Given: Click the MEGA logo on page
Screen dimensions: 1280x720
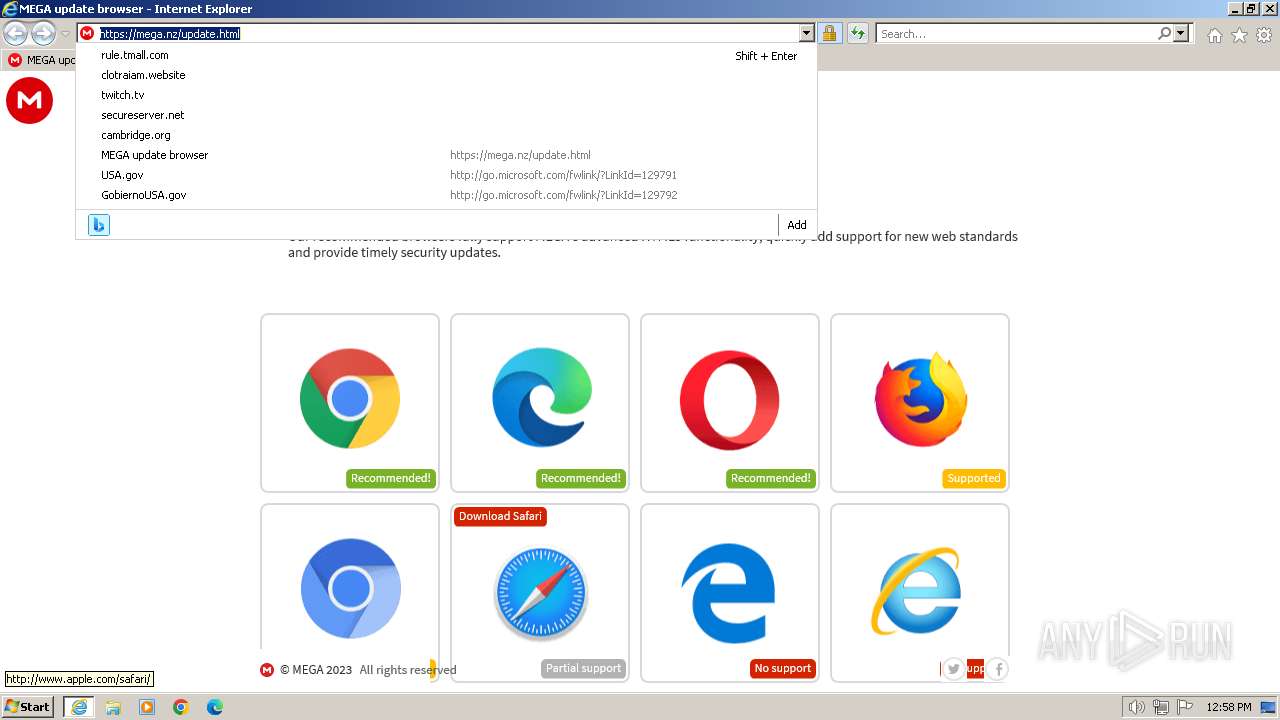Looking at the screenshot, I should 29,101.
